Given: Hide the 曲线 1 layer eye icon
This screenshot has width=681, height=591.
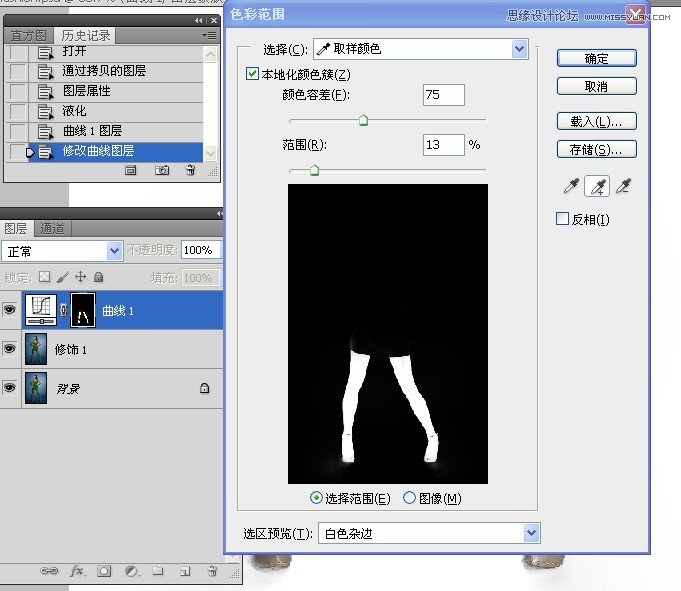Looking at the screenshot, I should click(10, 310).
